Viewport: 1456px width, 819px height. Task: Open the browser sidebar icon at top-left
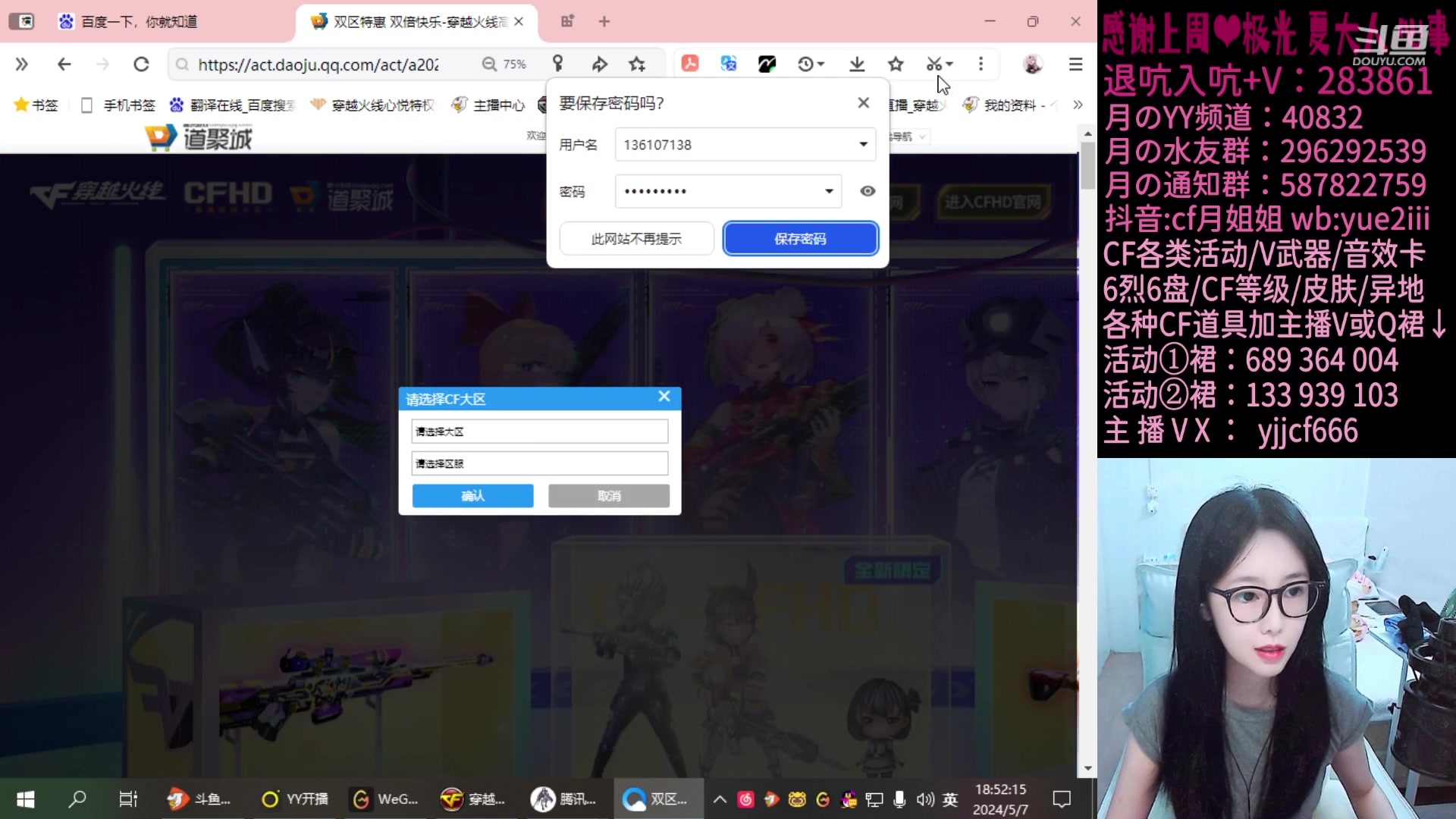click(x=22, y=21)
